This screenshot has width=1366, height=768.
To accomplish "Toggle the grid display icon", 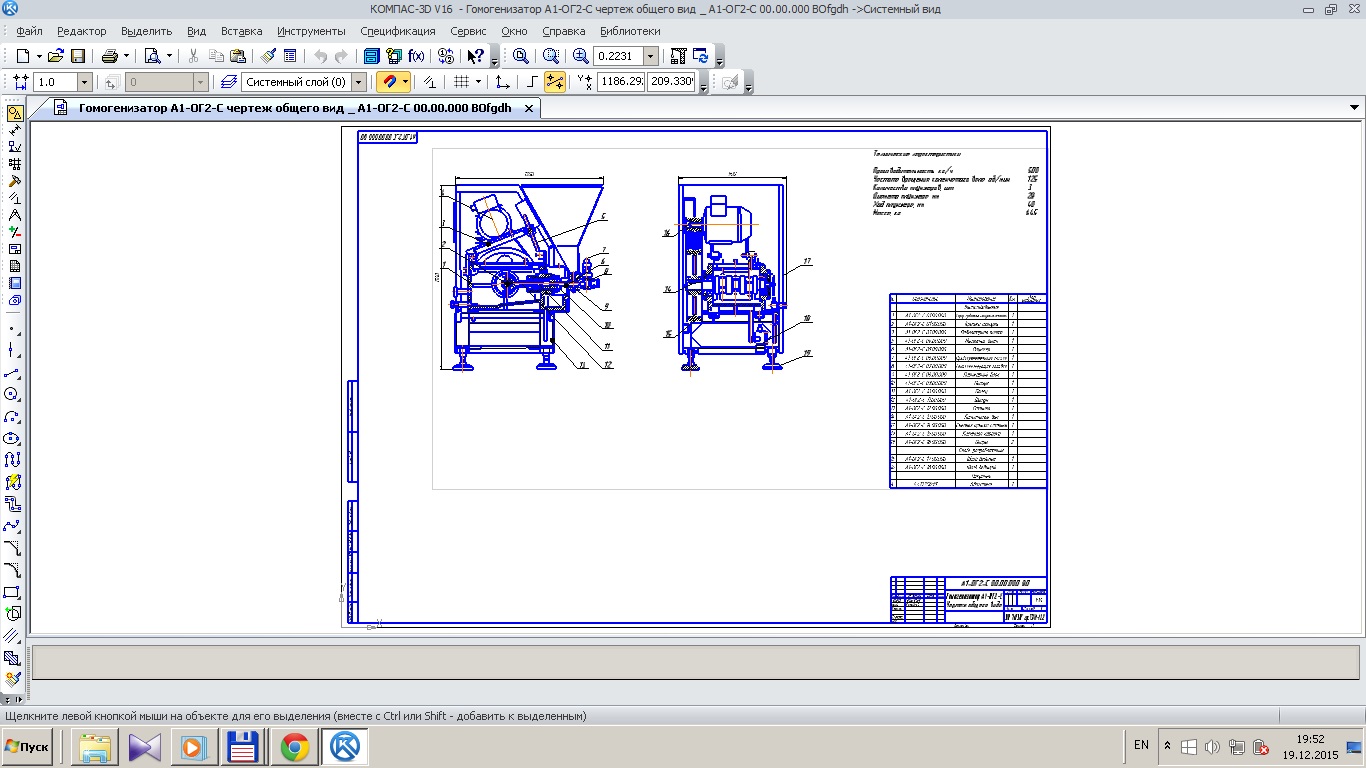I will (x=461, y=82).
